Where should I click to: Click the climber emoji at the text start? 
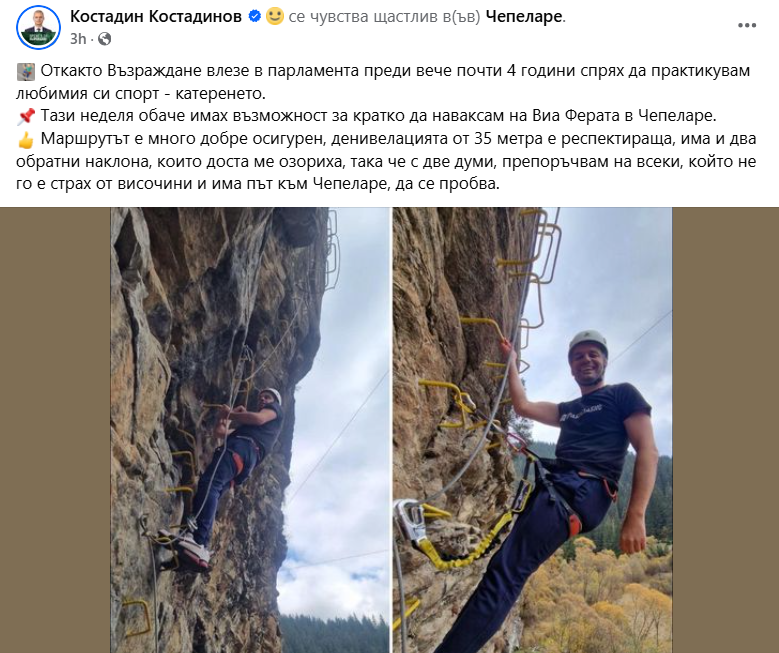(x=26, y=71)
